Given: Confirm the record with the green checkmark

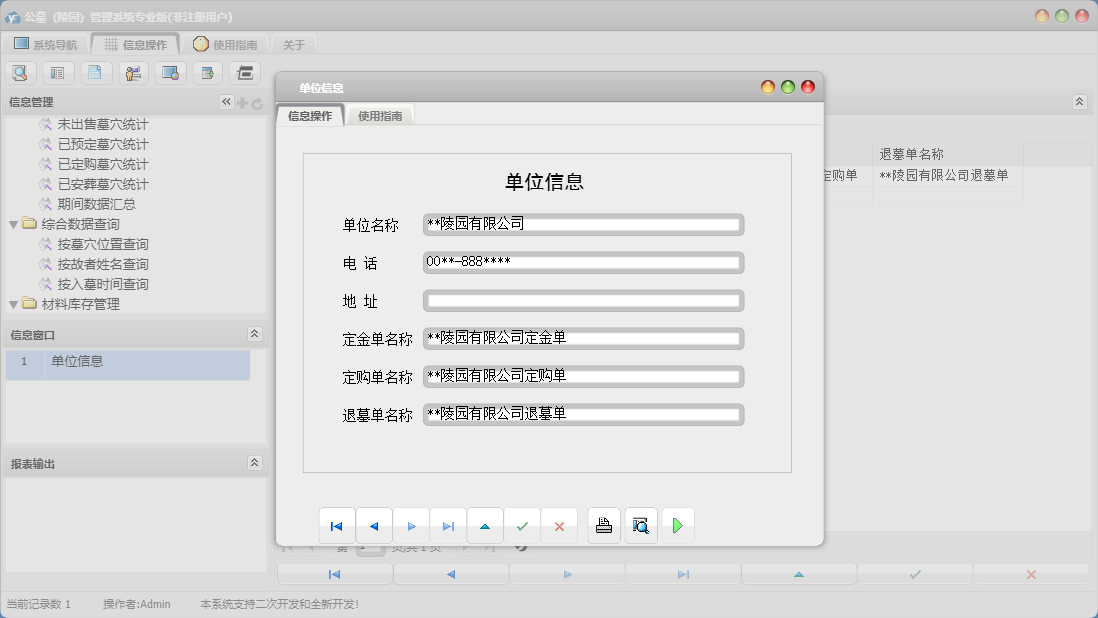Looking at the screenshot, I should [522, 525].
